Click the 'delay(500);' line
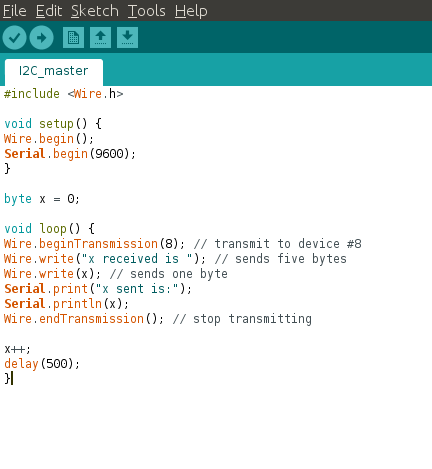Image resolution: width=432 pixels, height=469 pixels. (42, 364)
